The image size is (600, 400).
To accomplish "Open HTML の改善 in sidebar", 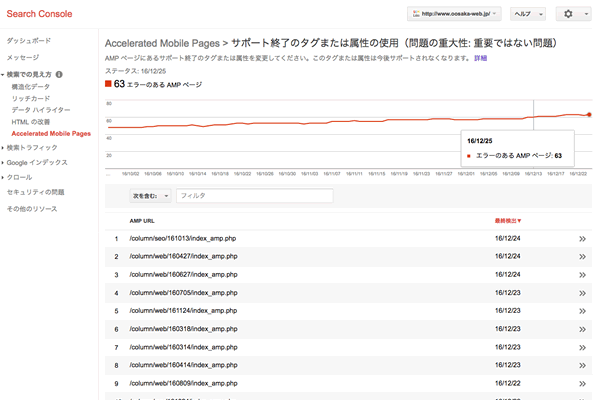I will pyautogui.click(x=31, y=122).
